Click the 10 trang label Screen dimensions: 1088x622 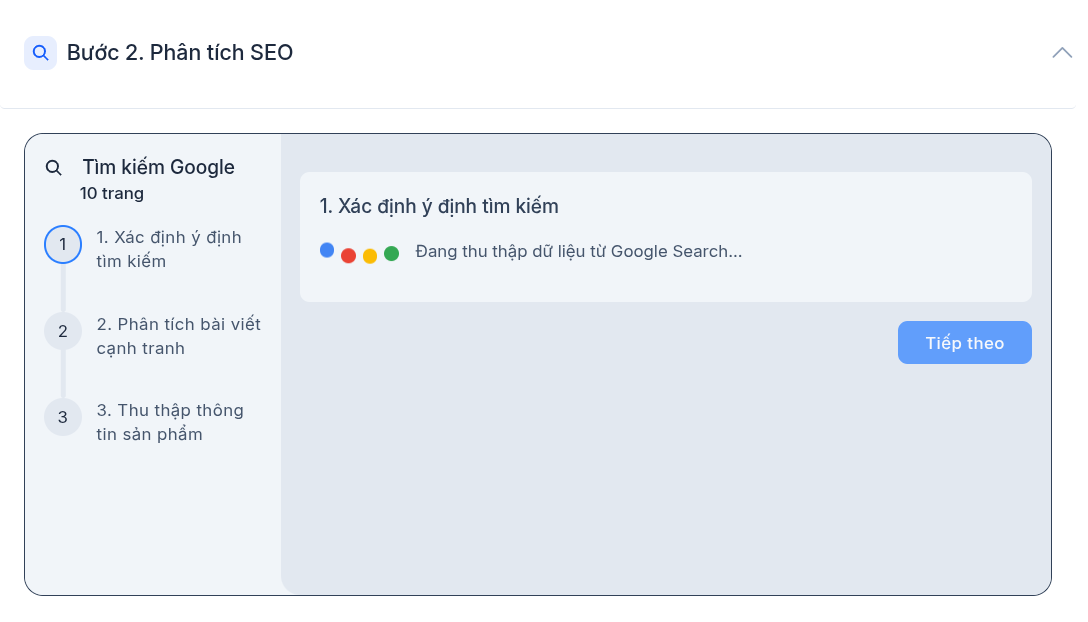(x=112, y=193)
